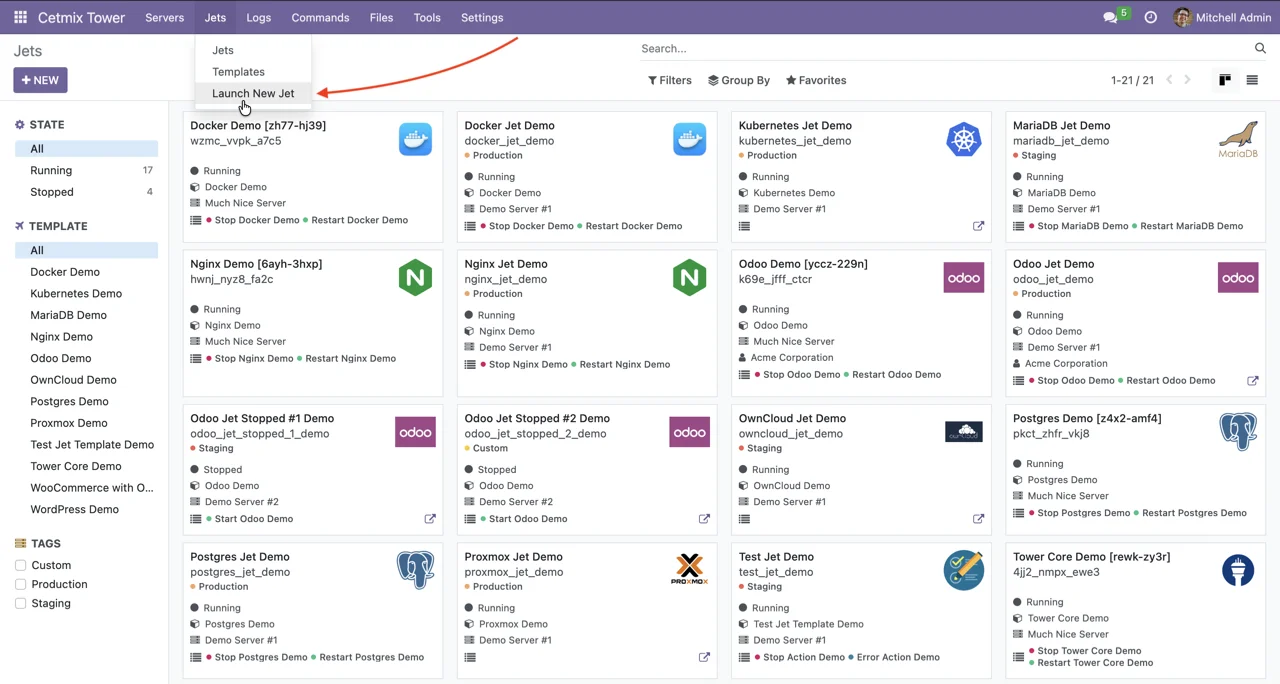Switch to list view icon

pos(1252,80)
